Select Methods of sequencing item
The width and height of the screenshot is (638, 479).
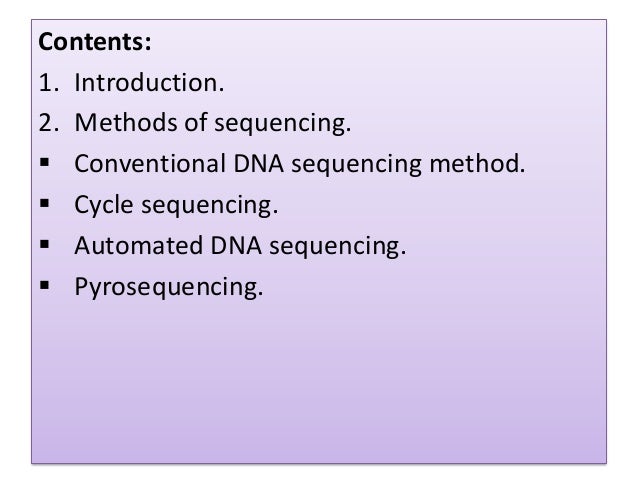coord(213,123)
